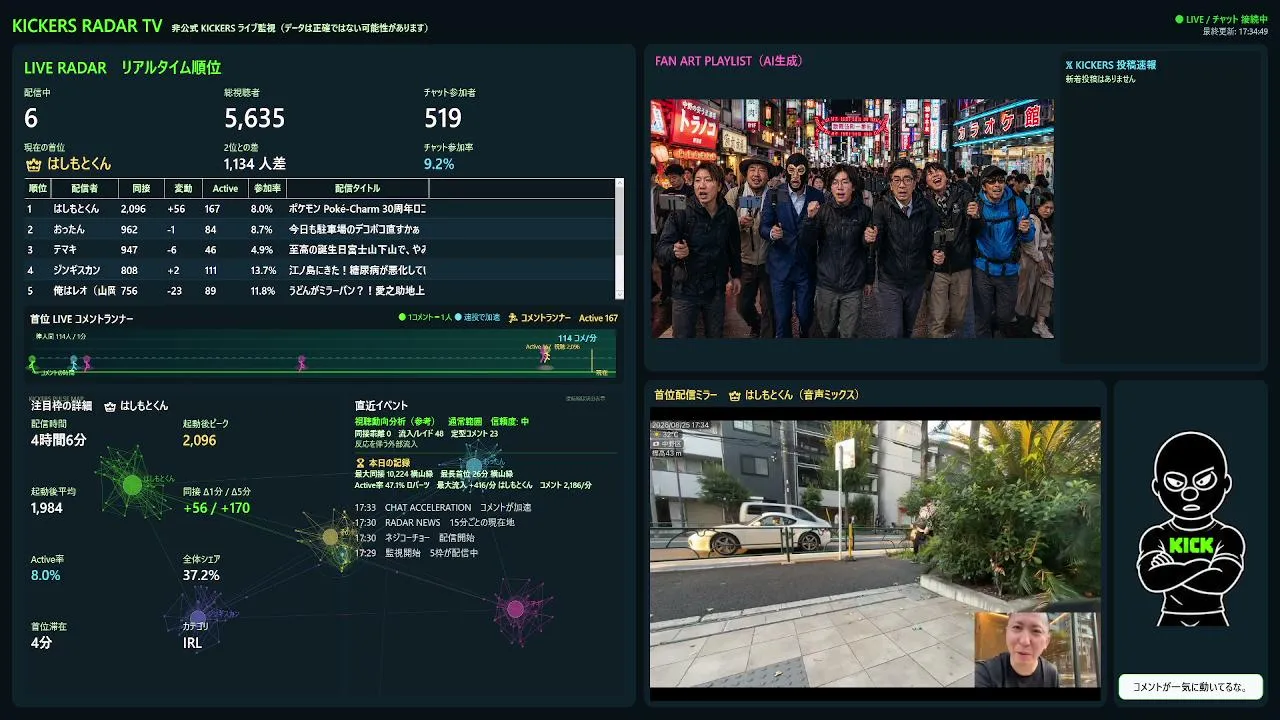The image size is (1280, 720).
Task: Click the fan art playlist image
Action: (852, 218)
